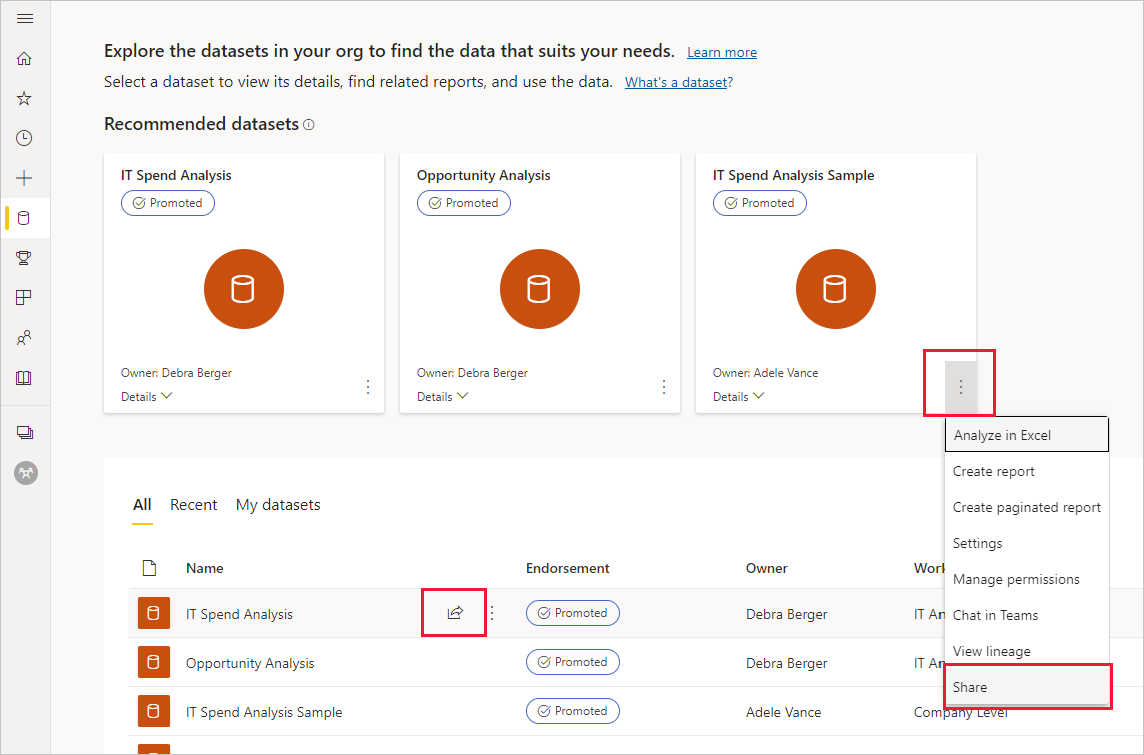The height and width of the screenshot is (755, 1144).
Task: Open the navigation pane hamburger menu
Action: 26,17
